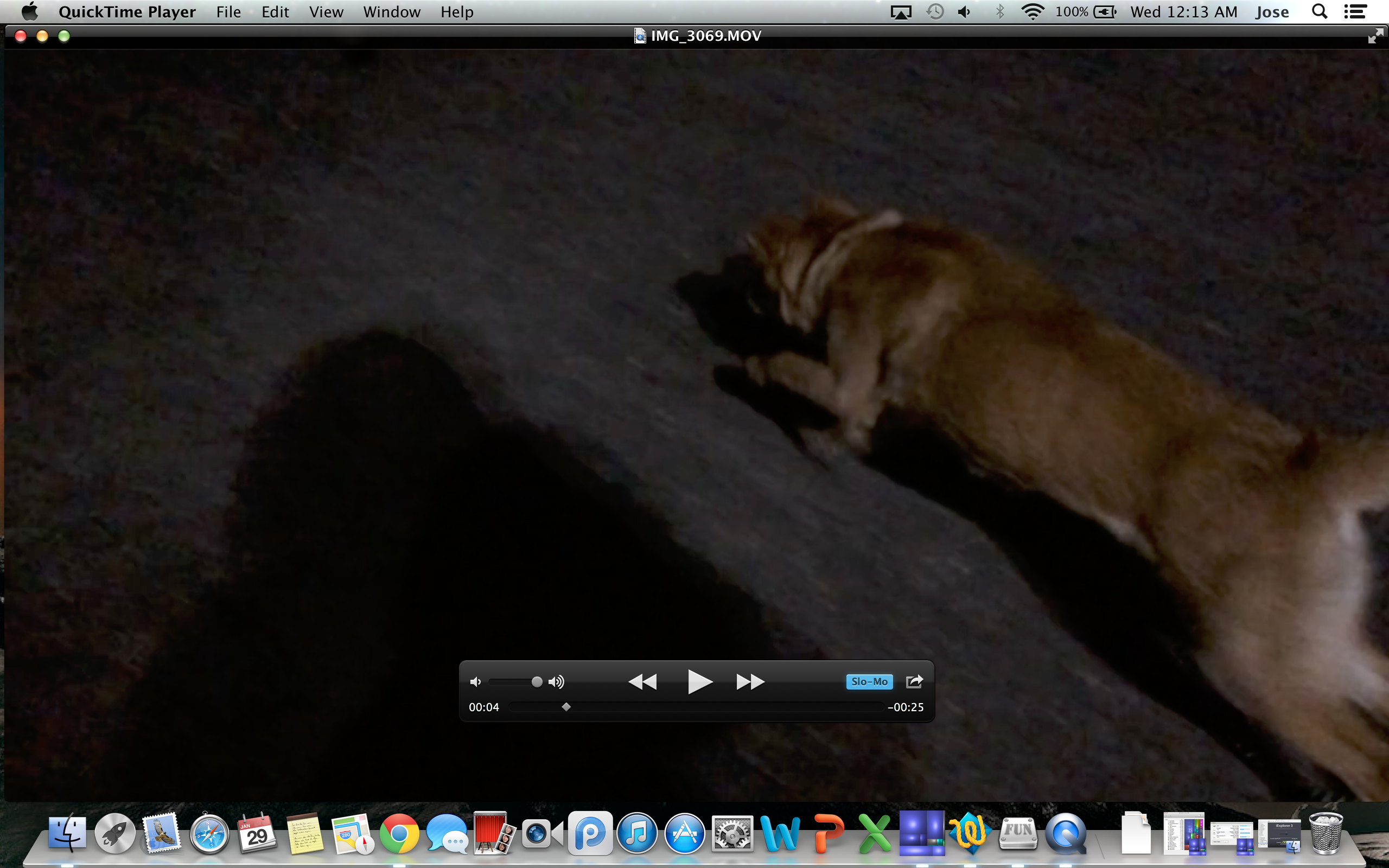Enter full screen with the arrows icon
The height and width of the screenshot is (868, 1389).
(1375, 36)
